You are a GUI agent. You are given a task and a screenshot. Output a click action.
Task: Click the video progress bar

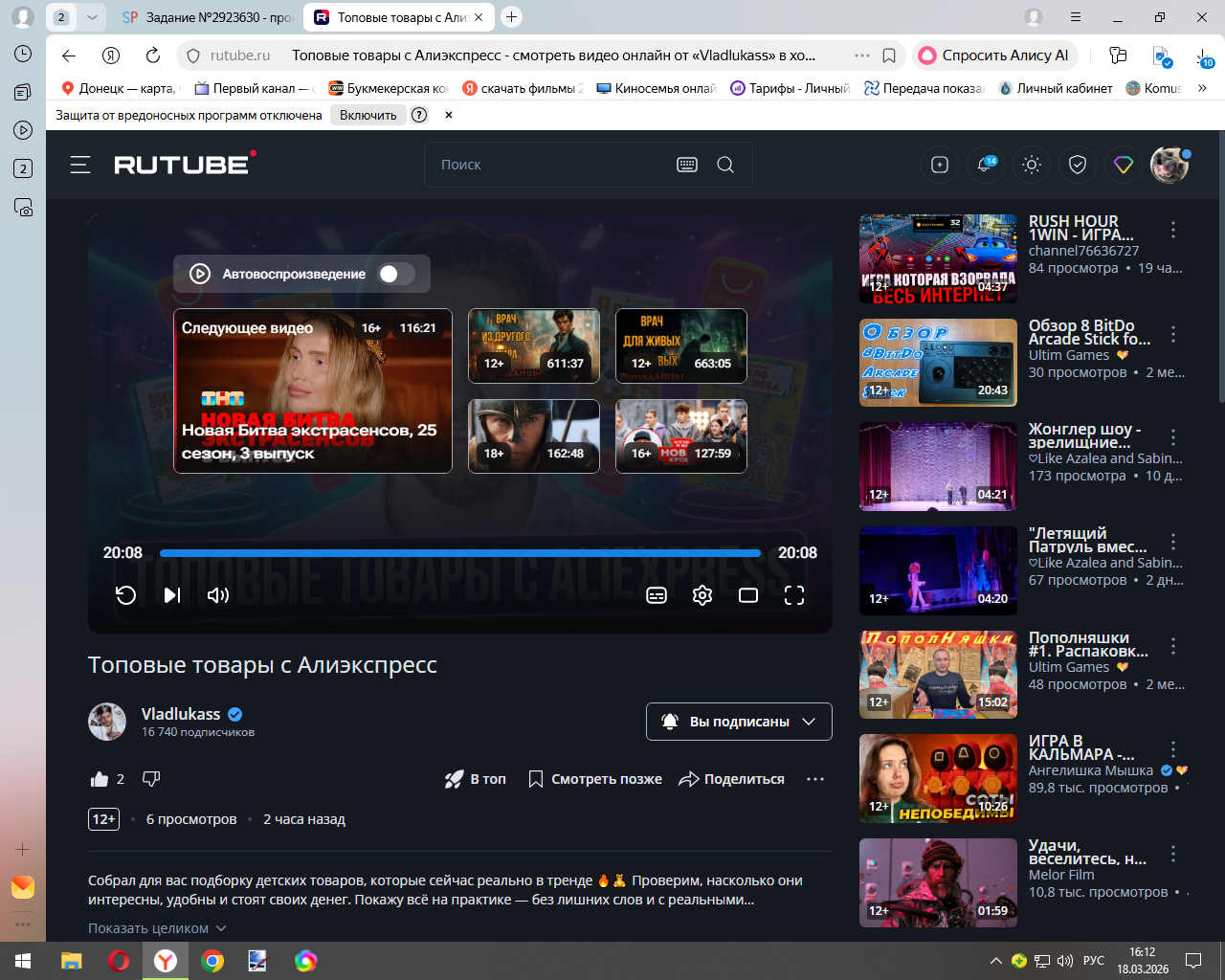click(459, 553)
